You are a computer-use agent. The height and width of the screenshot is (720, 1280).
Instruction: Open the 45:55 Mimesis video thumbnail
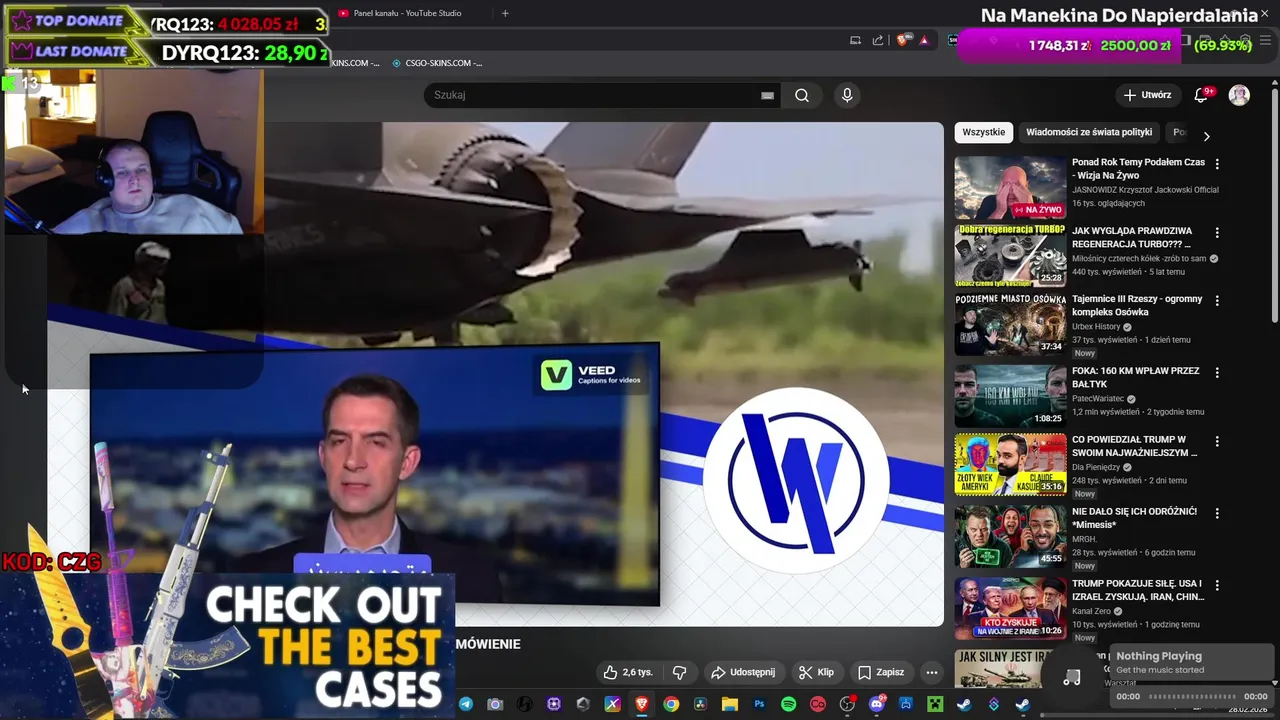click(x=1010, y=537)
